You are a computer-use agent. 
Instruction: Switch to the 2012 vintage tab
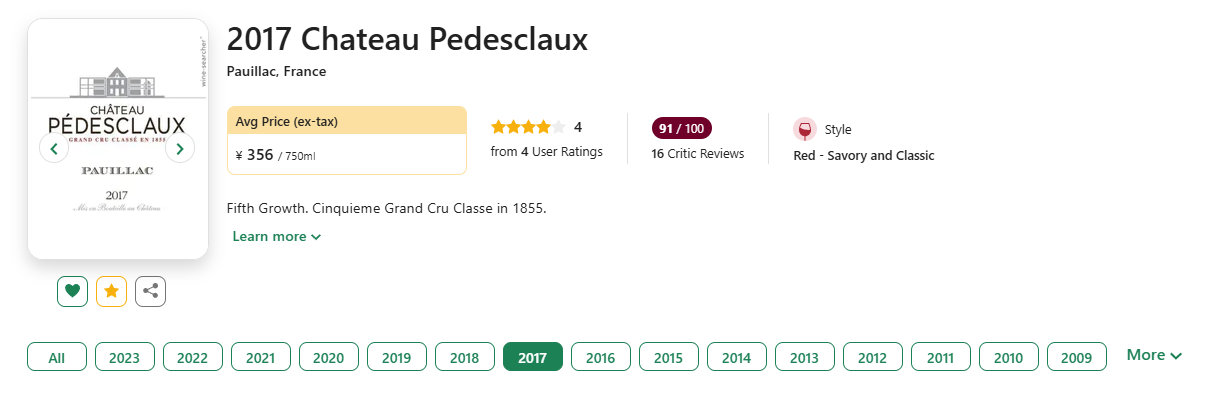873,357
